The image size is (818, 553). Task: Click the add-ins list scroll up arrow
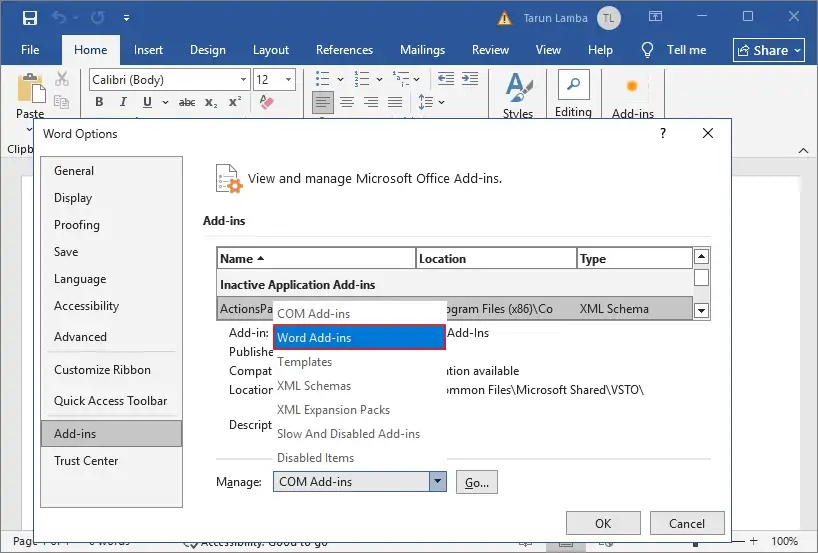[701, 257]
